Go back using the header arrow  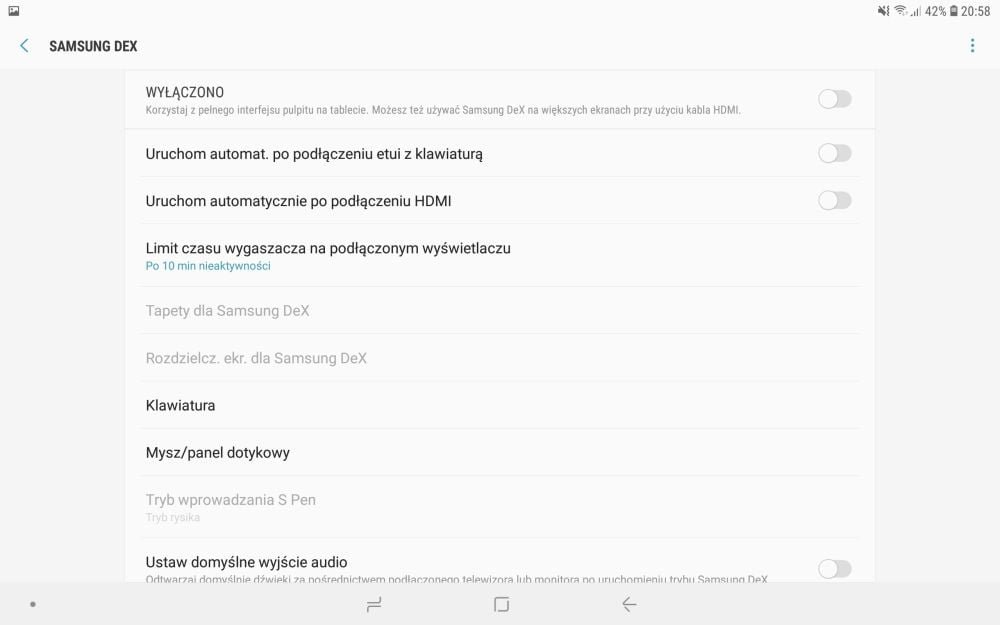(x=24, y=45)
